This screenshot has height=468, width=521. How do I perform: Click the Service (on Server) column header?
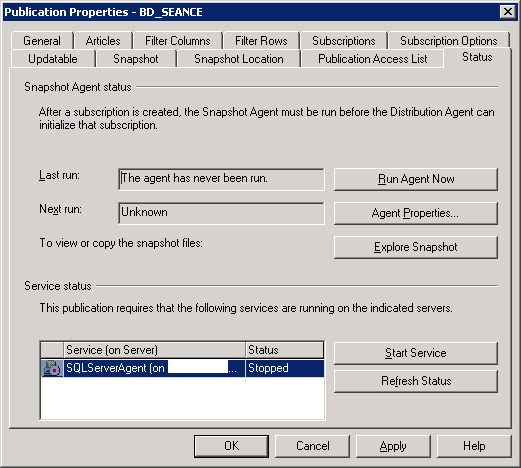pos(154,350)
